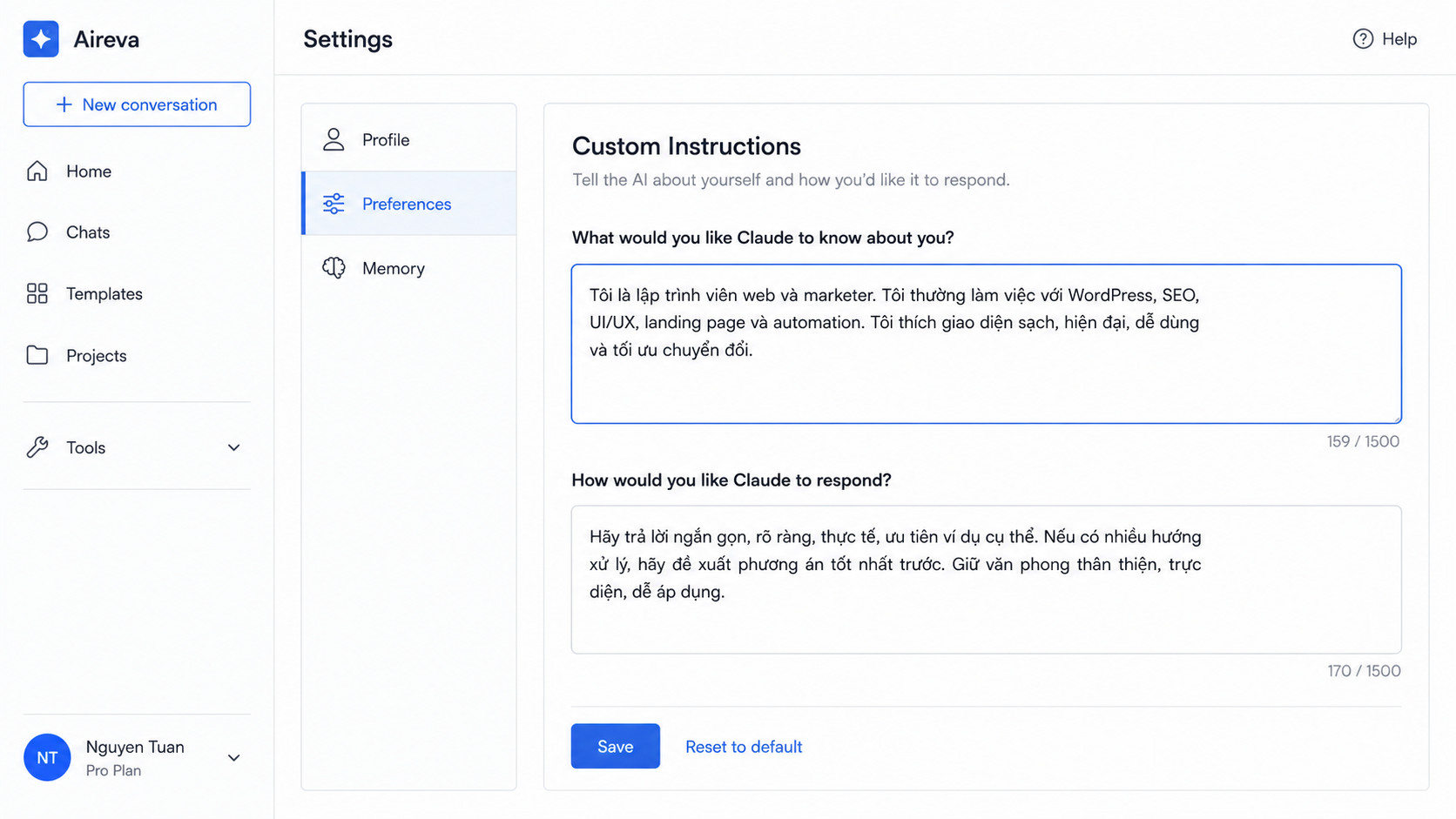Click the '159 / 1500' character counter

(x=1363, y=441)
